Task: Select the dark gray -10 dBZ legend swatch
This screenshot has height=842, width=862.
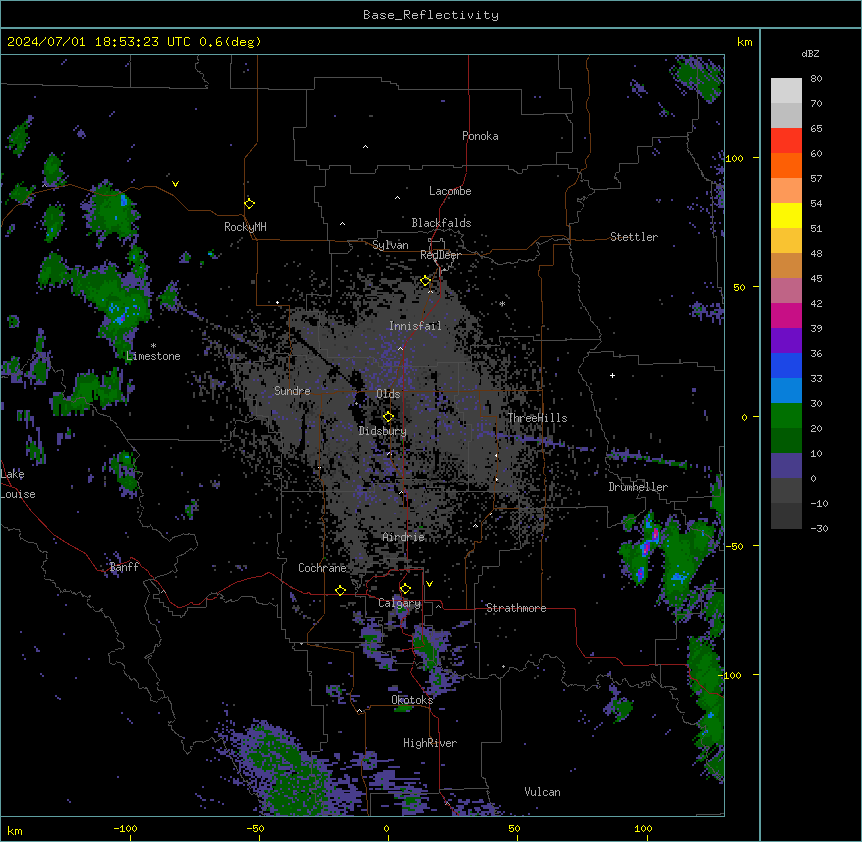Action: tap(786, 516)
